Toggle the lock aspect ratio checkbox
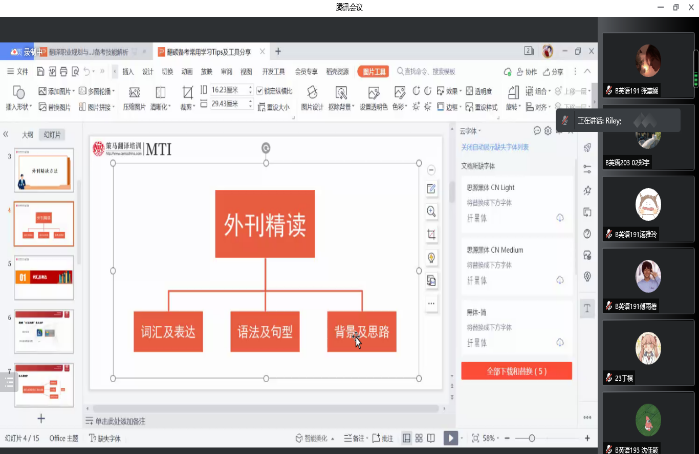 (x=259, y=90)
